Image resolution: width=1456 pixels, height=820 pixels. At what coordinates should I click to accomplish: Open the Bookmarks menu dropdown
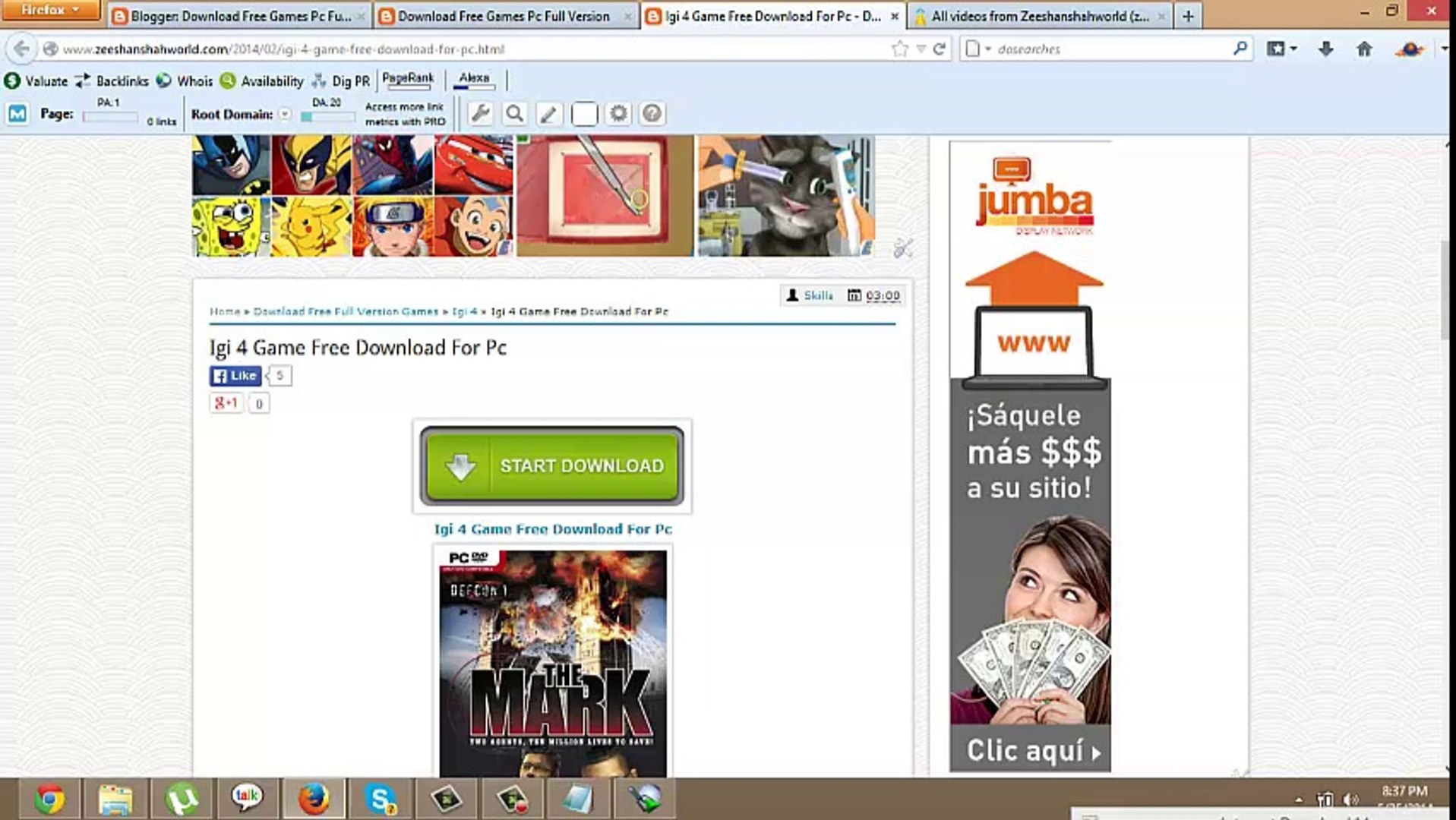[x=1282, y=49]
